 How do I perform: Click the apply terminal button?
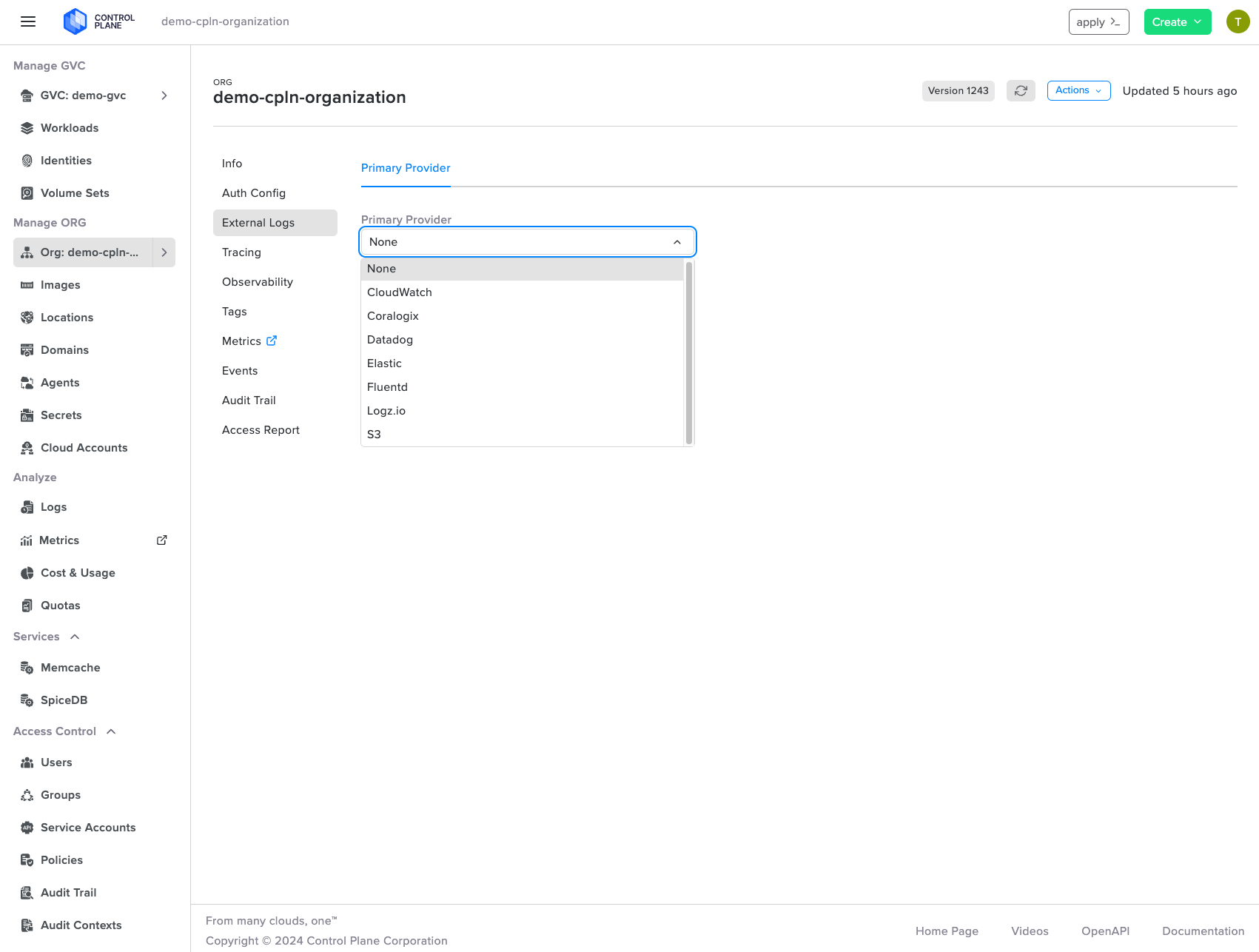[x=1098, y=21]
